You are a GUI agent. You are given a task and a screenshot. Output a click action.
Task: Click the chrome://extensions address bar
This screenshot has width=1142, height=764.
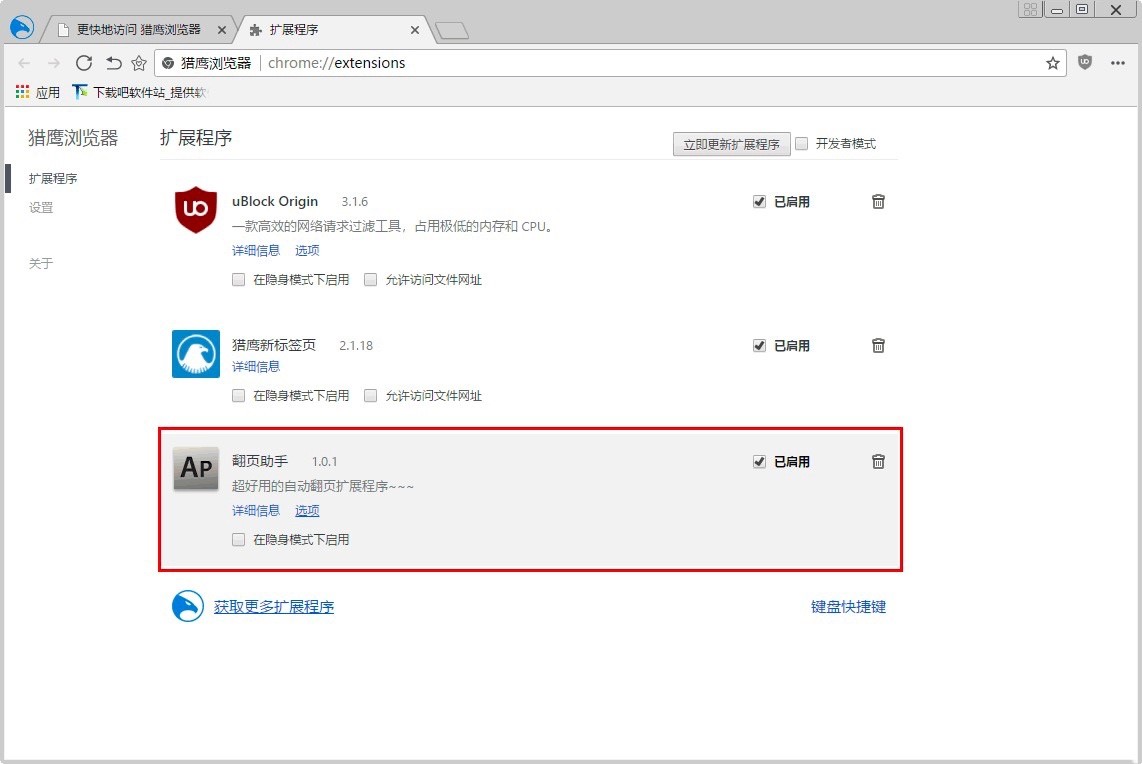click(610, 63)
